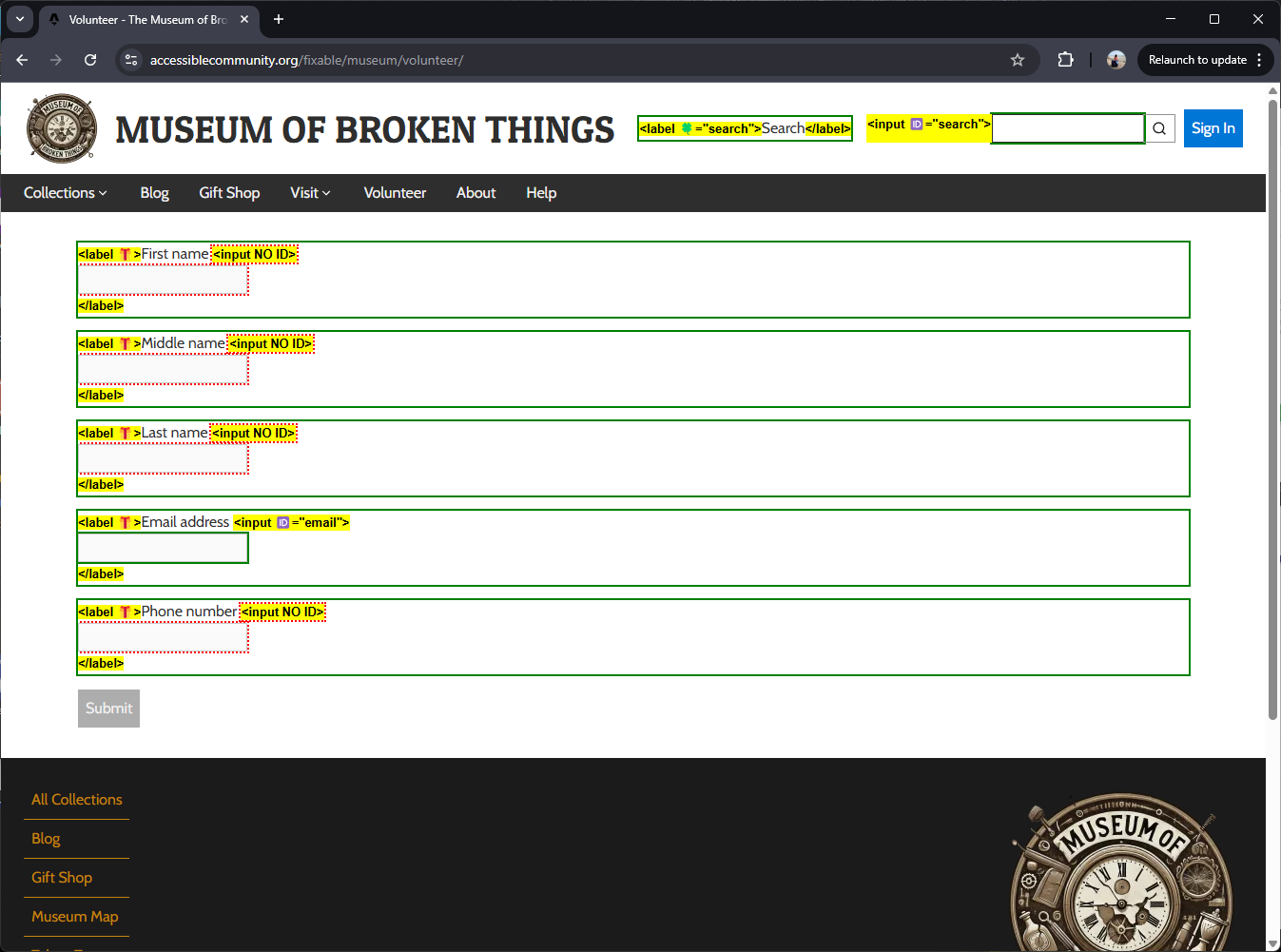View site information icon in address bar
This screenshot has width=1281, height=952.
tap(131, 60)
